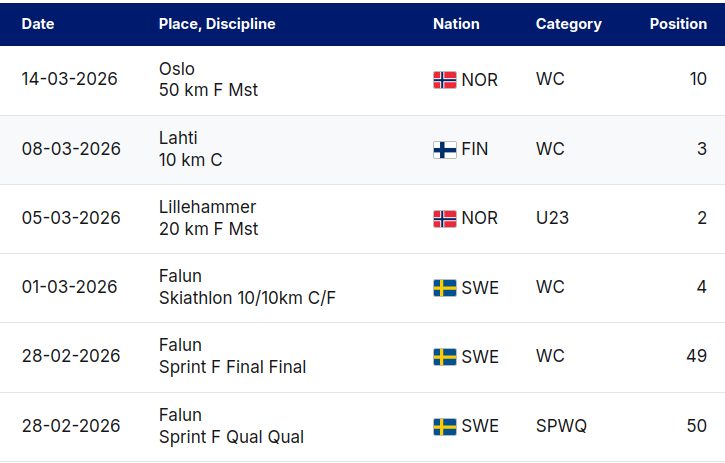Image resolution: width=725 pixels, height=463 pixels.
Task: Open the Lillehammer 20 km F Mst result
Action: (x=208, y=218)
